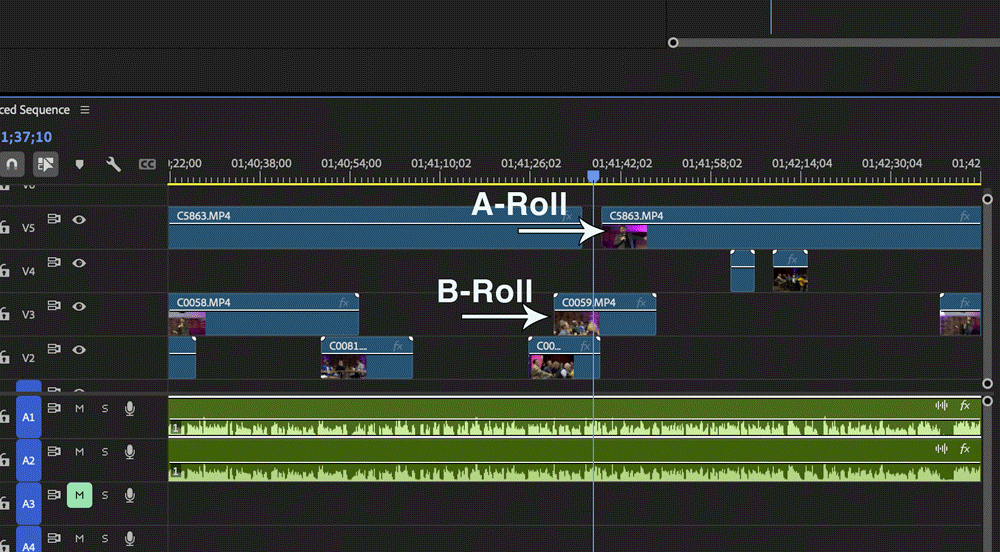Unmute track A3 with the M button
This screenshot has width=1000, height=552.
click(x=79, y=495)
